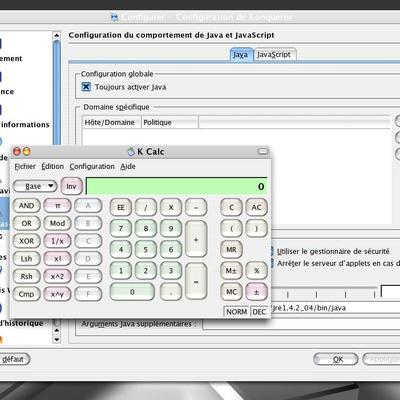Viewport: 400px width, 400px height.
Task: Click digit 8 on the keypad
Action: click(x=146, y=228)
